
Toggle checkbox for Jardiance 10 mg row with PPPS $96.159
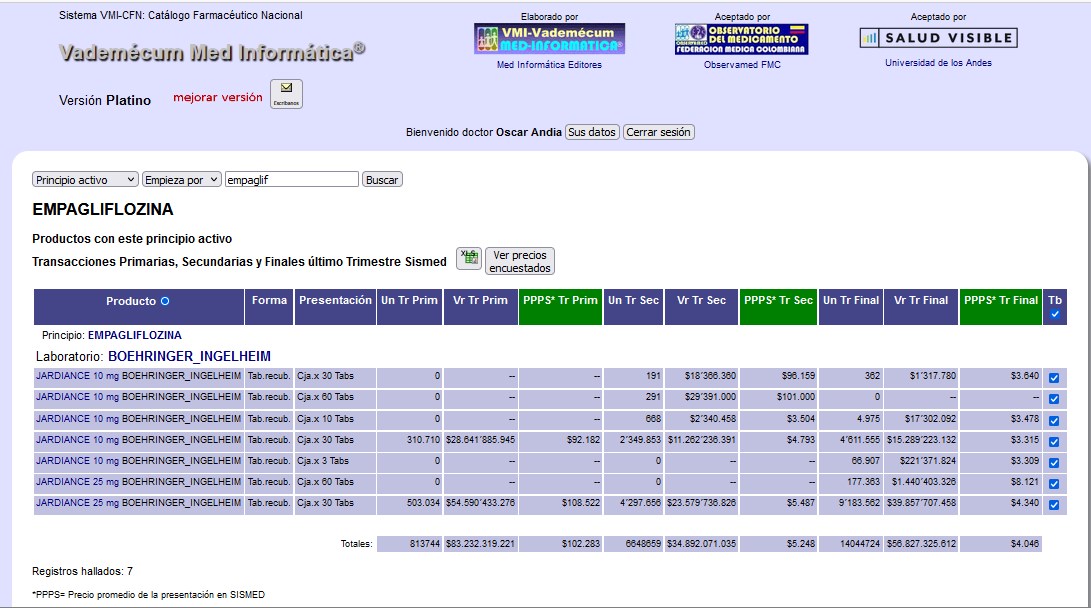1054,378
